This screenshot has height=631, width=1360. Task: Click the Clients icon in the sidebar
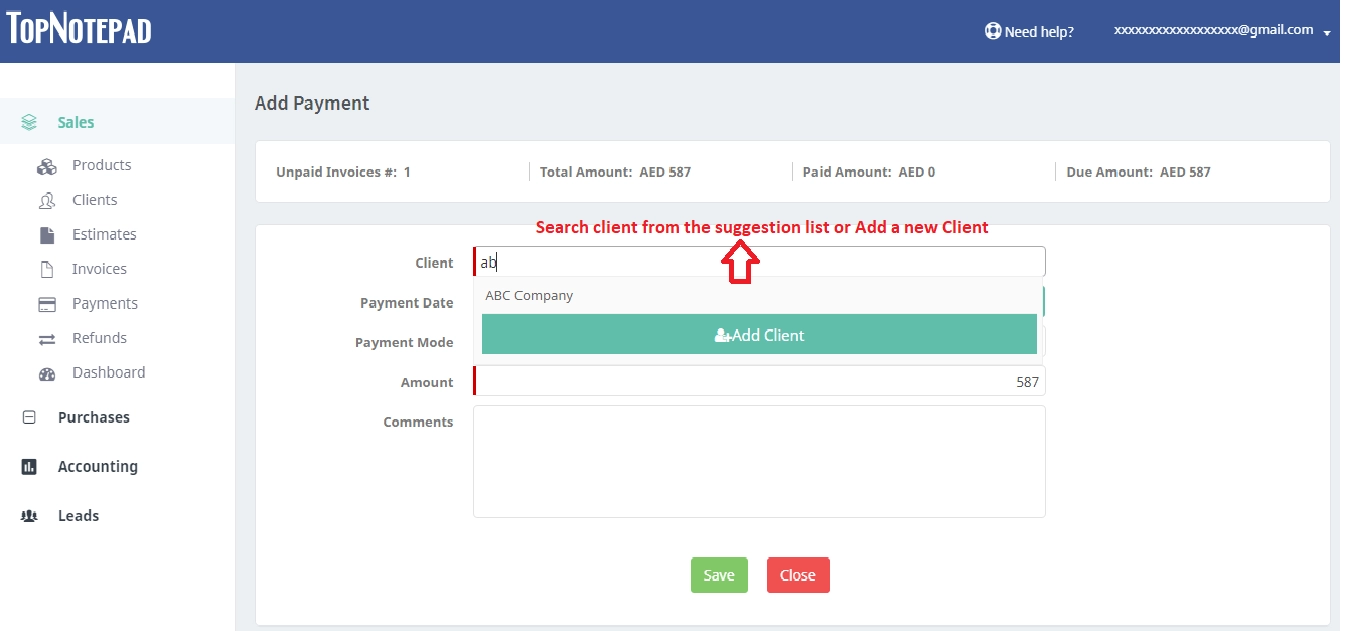47,199
